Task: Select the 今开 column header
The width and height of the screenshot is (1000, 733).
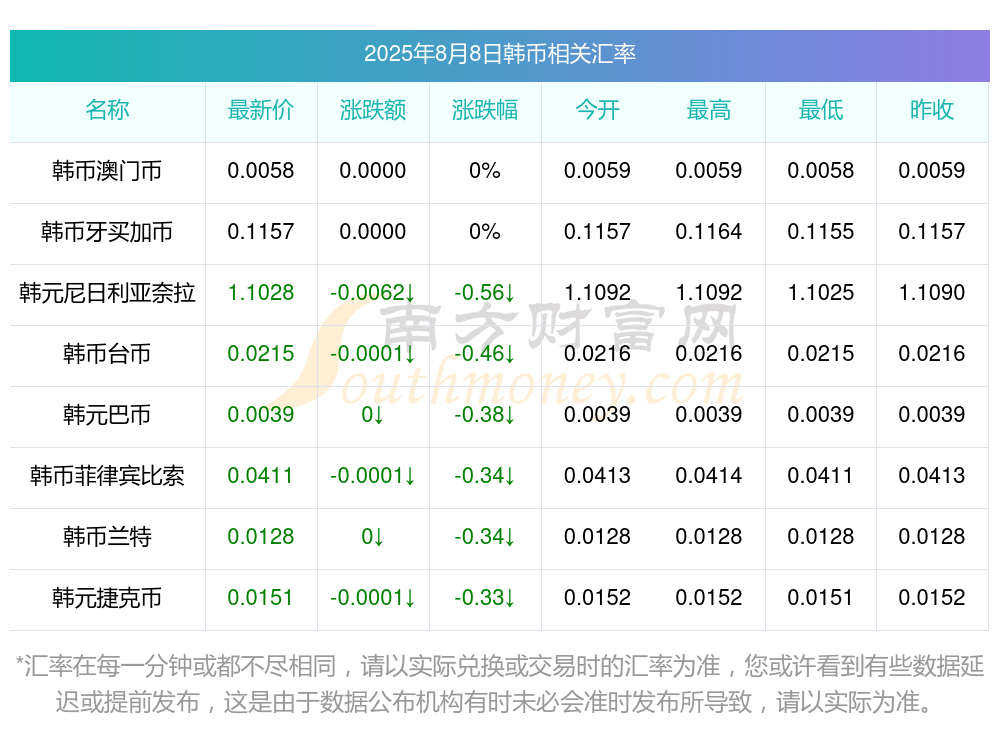Action: (597, 110)
